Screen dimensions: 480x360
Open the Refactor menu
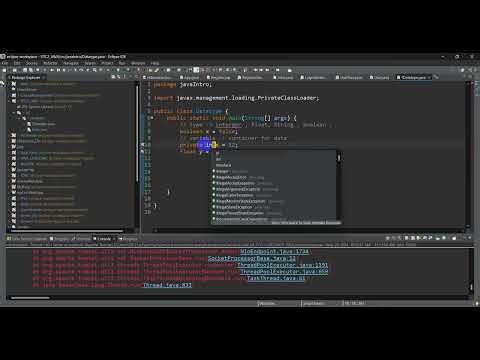coord(50,63)
